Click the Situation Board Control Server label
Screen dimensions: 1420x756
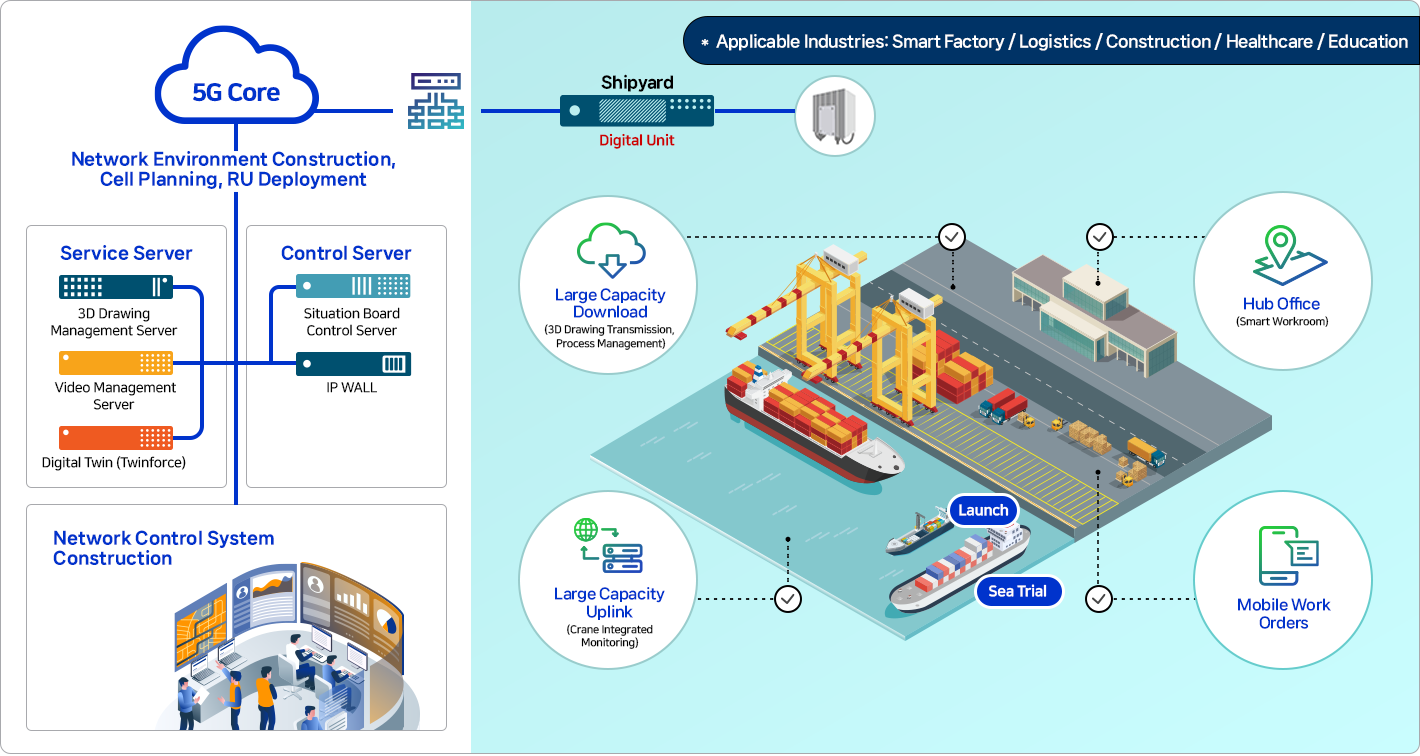(352, 322)
